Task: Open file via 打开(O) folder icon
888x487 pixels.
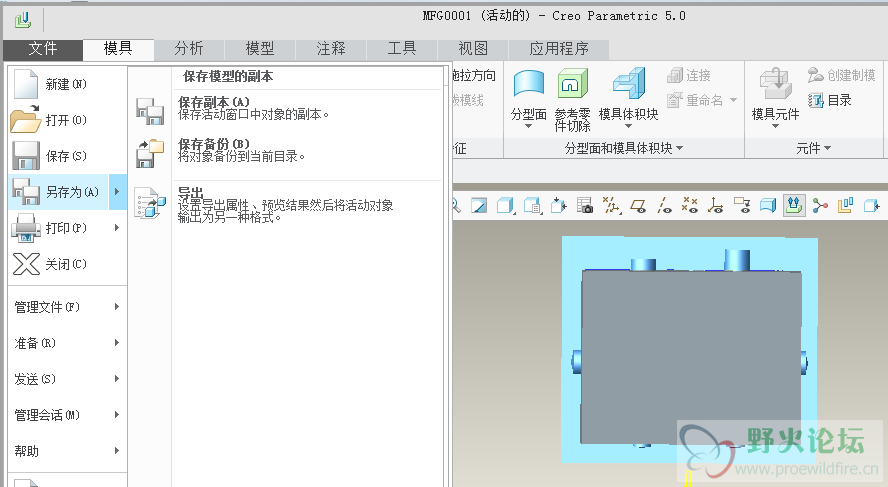Action: tap(25, 119)
